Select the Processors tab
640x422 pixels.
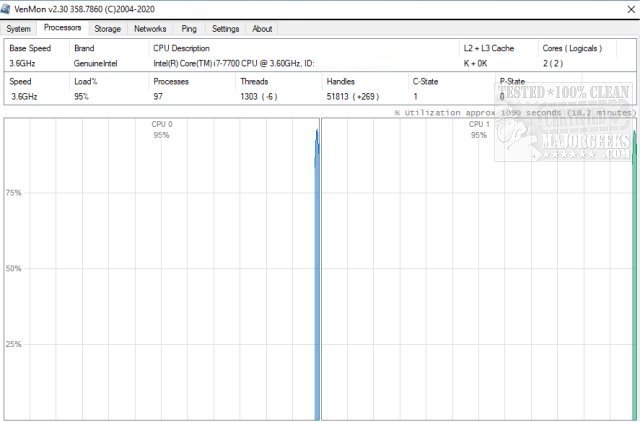coord(62,28)
